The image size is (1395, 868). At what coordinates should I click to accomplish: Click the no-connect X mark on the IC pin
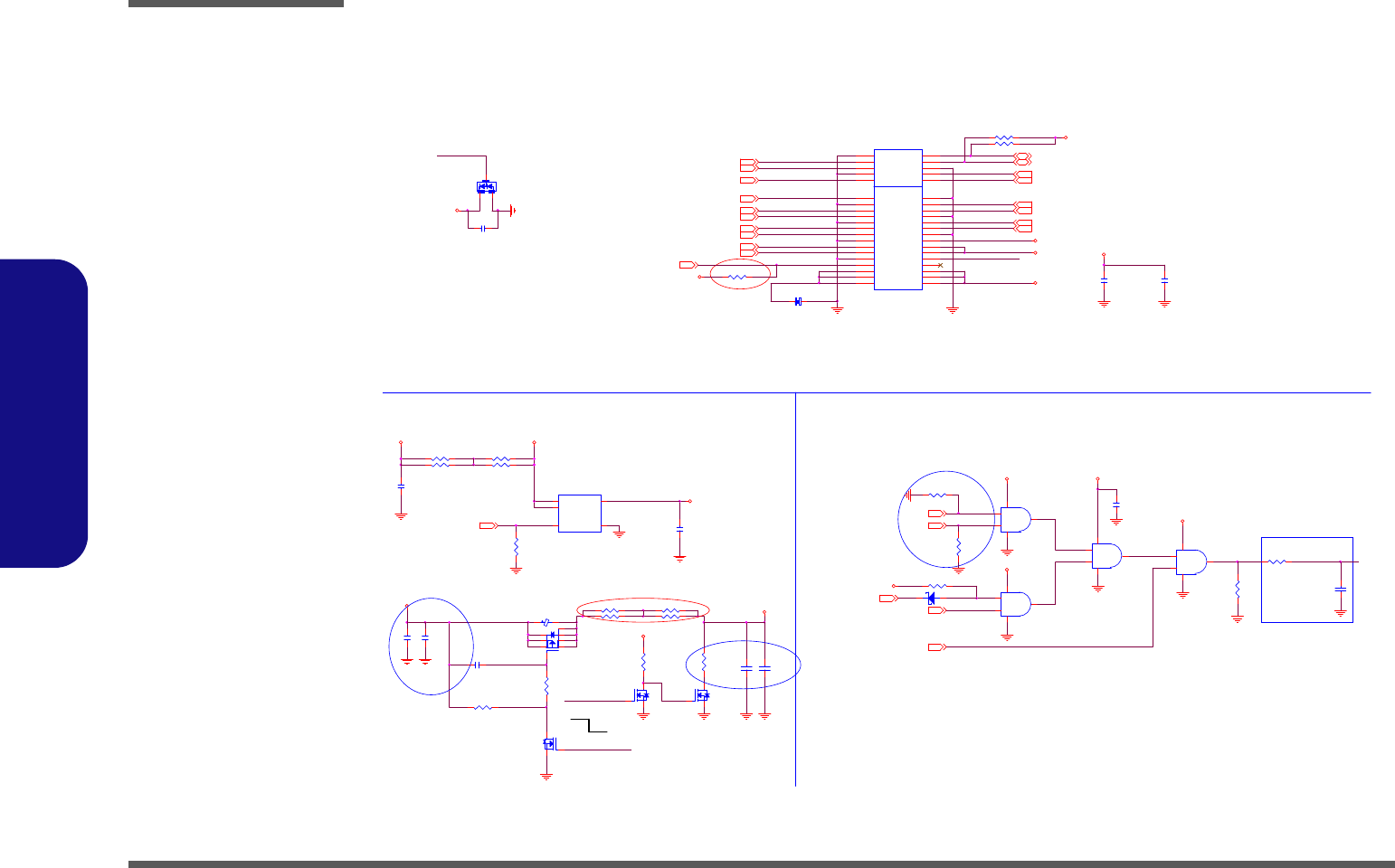click(x=940, y=265)
